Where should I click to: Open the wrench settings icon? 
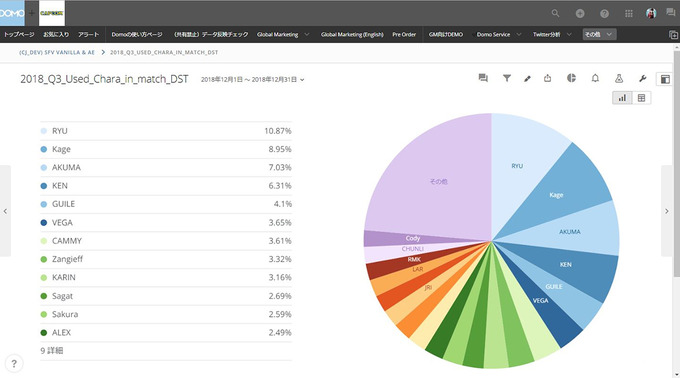(642, 78)
